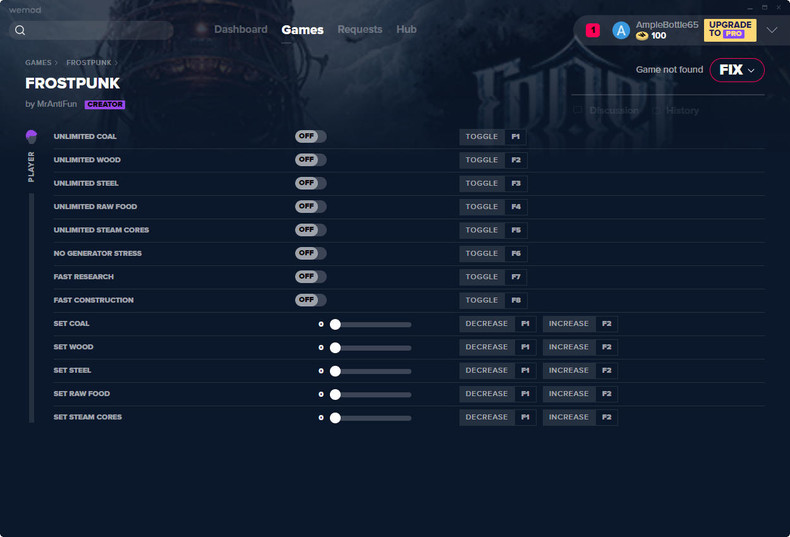This screenshot has height=537, width=790.
Task: Click the AmpleBottle65 avatar icon
Action: [x=621, y=31]
